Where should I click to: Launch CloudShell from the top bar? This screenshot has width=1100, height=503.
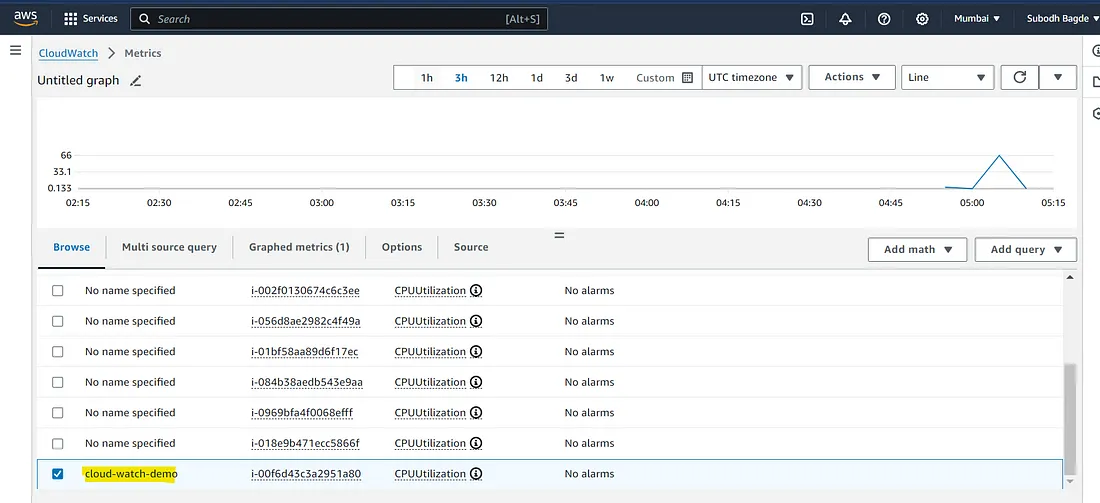point(807,19)
